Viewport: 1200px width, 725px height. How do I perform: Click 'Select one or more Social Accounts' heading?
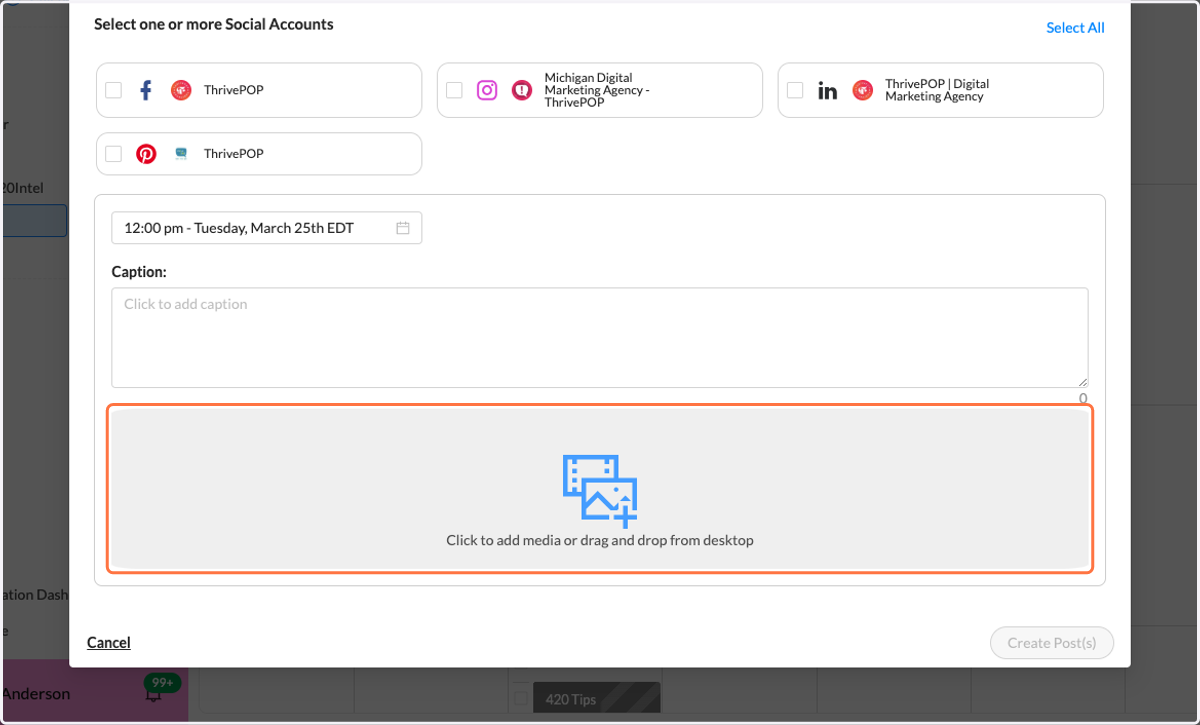coord(214,24)
